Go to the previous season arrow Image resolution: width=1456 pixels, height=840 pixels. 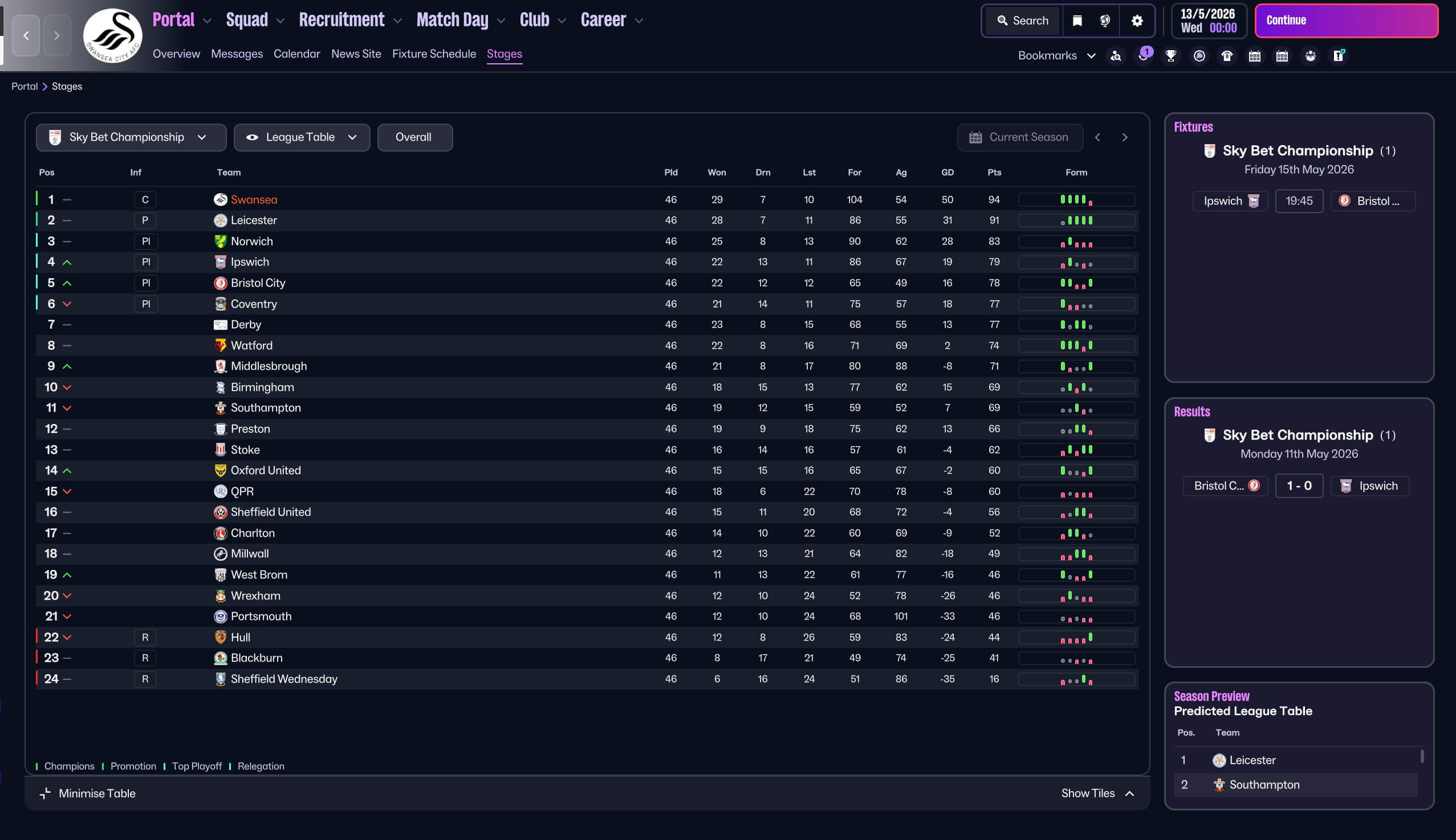pos(1097,137)
